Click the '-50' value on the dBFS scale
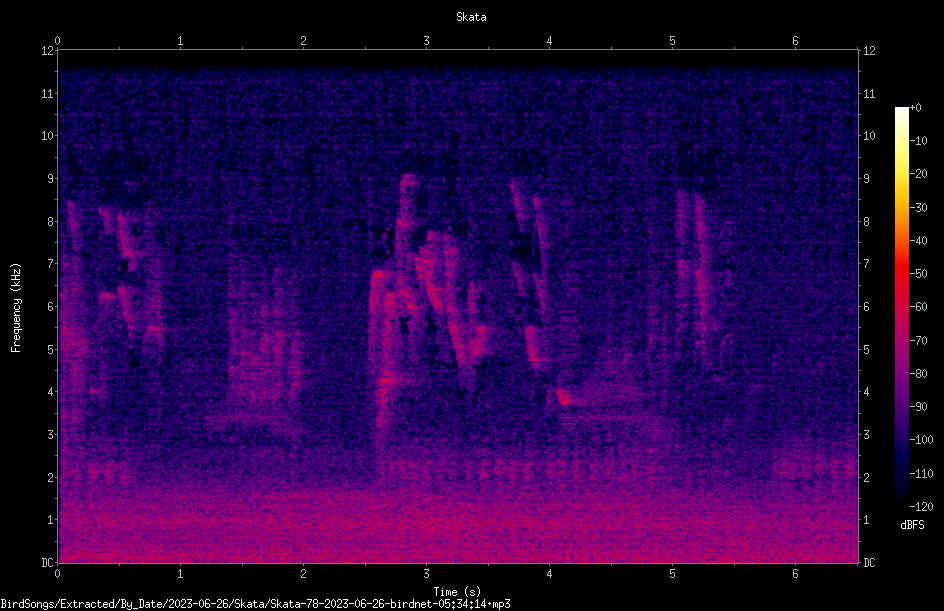This screenshot has width=944, height=611. pyautogui.click(x=919, y=274)
